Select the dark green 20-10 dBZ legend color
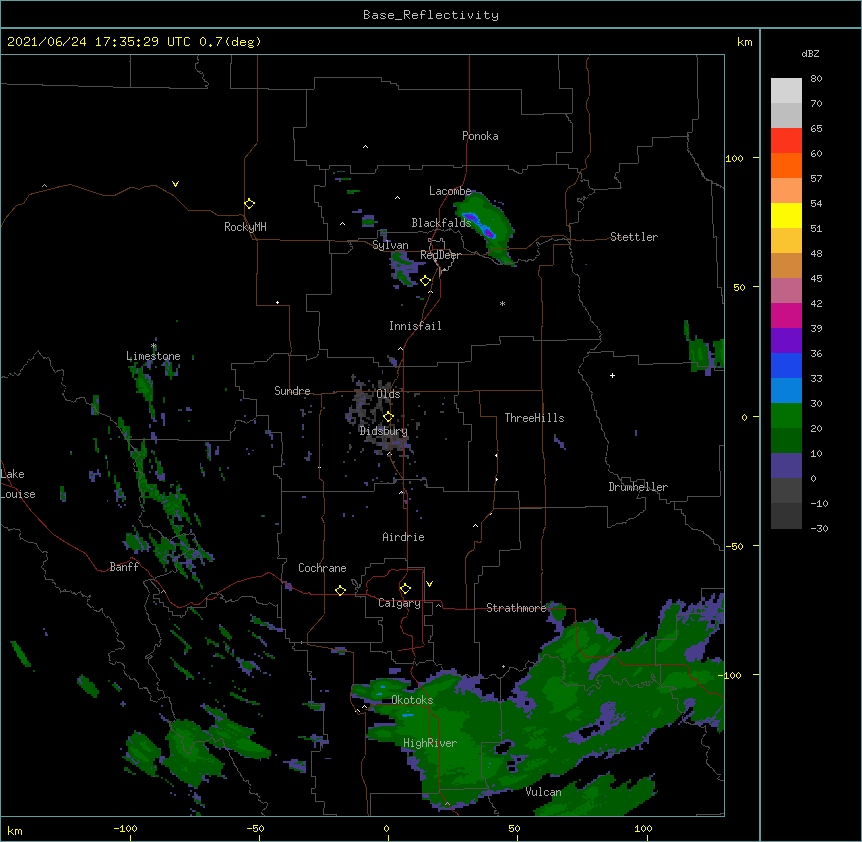862x842 pixels. pos(786,441)
